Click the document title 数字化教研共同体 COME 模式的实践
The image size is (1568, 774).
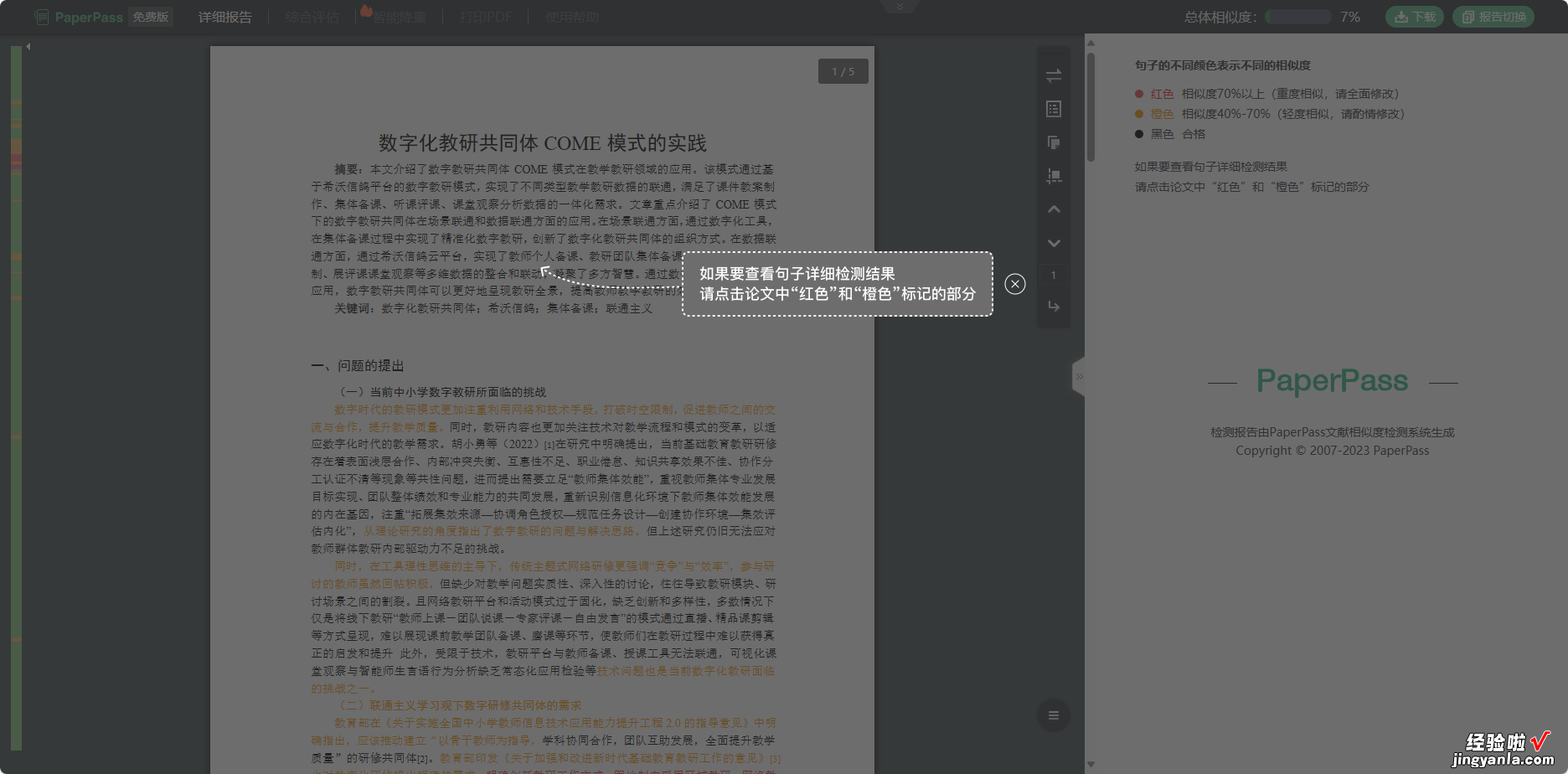[x=542, y=143]
